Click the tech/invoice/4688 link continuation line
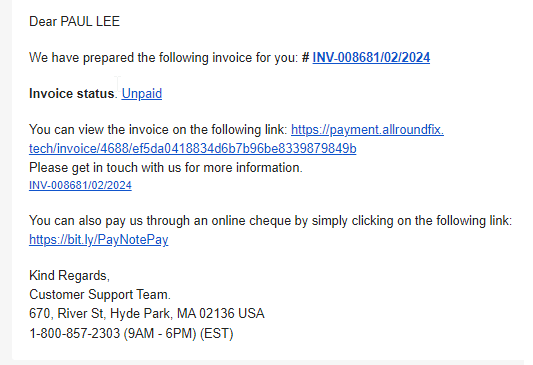 tap(192, 149)
